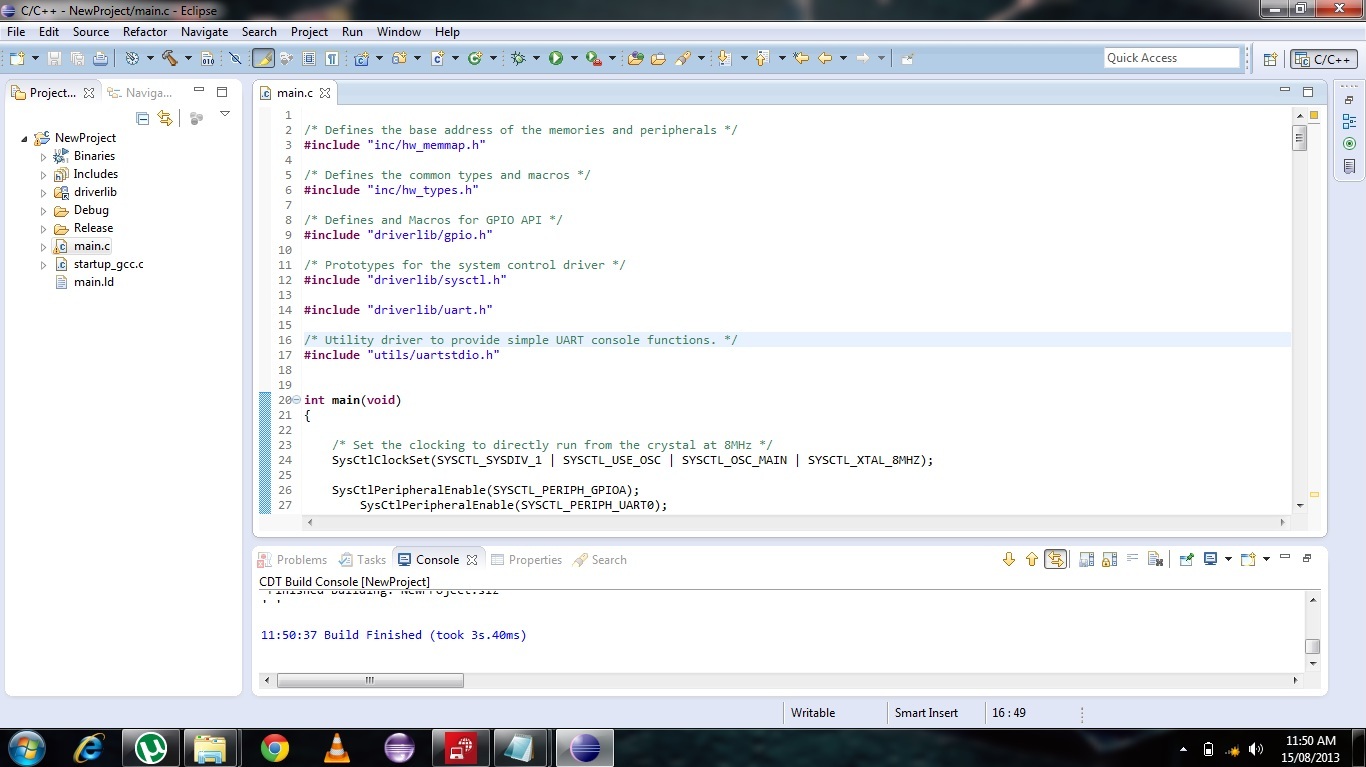Click the Build (hammer) toolbar icon
Screen dimensions: 1366x767
(169, 59)
